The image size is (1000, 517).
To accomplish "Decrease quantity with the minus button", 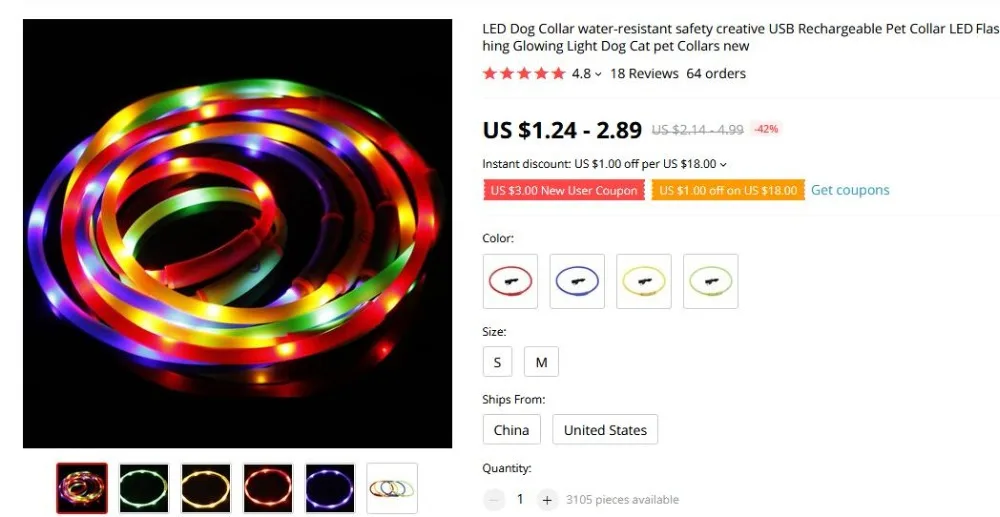I will click(494, 500).
